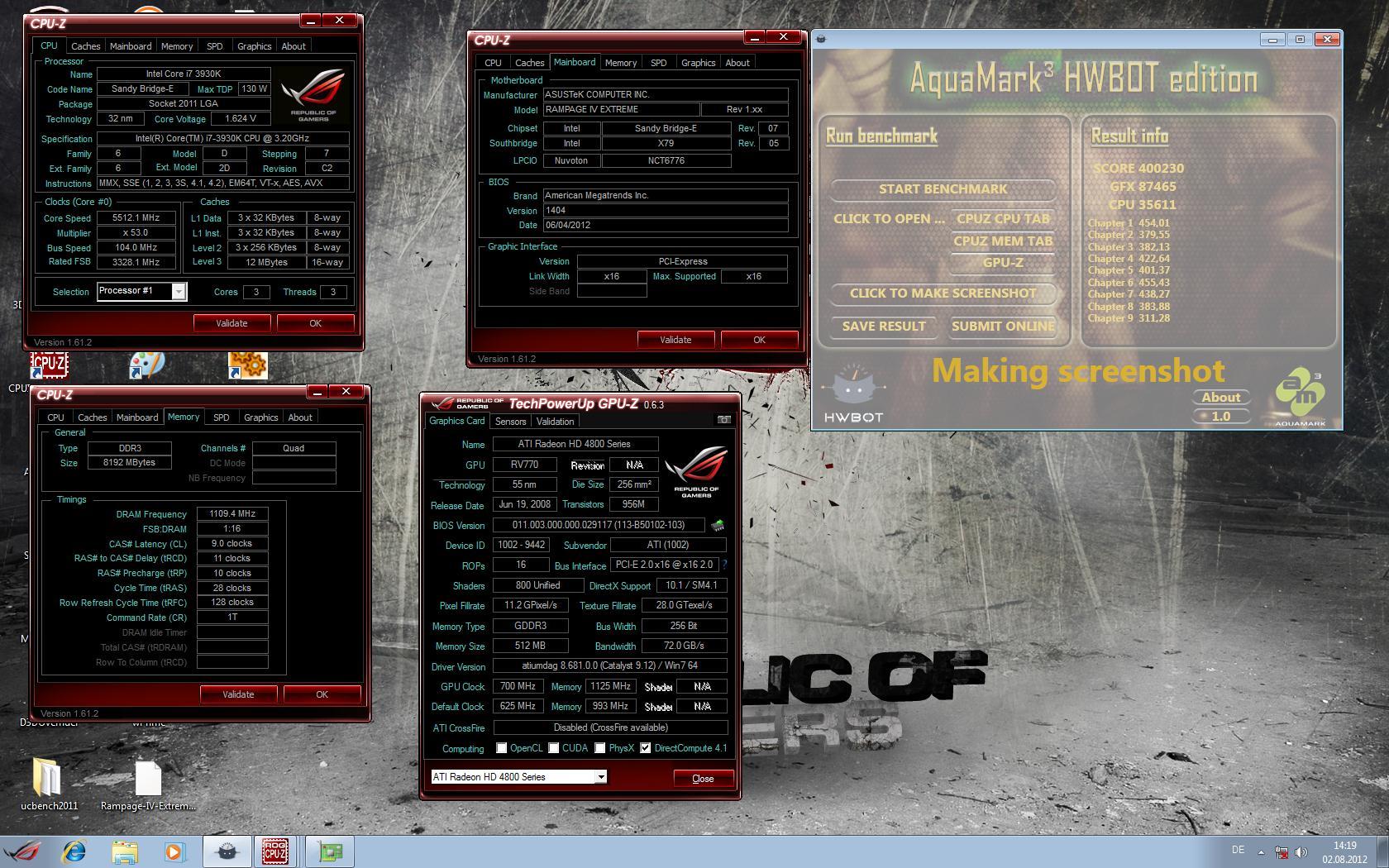Open the Paint palette desktop shortcut
The width and height of the screenshot is (1389, 868).
pyautogui.click(x=147, y=365)
